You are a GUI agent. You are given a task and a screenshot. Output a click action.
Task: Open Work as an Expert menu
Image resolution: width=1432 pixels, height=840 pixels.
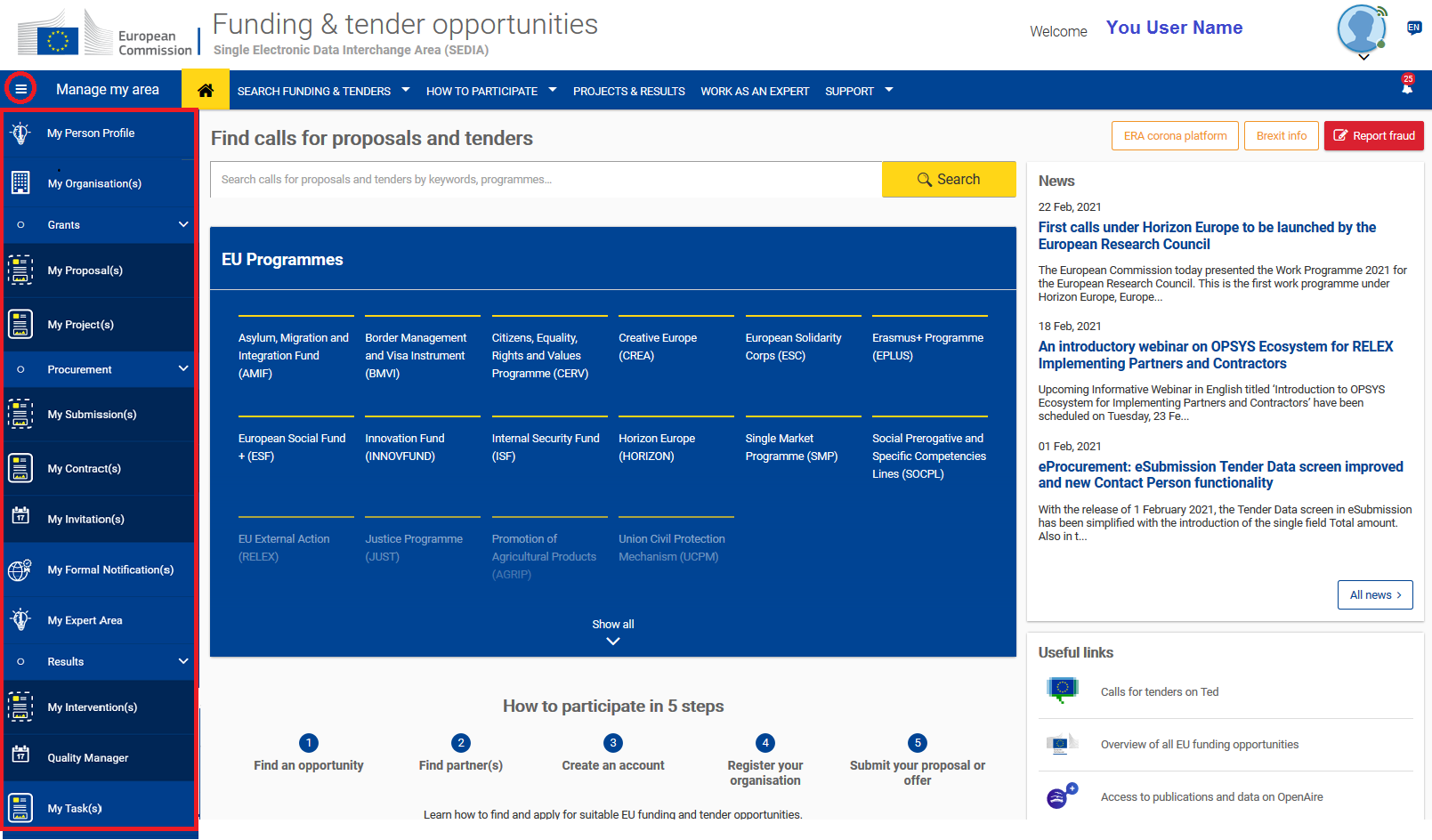coord(755,91)
